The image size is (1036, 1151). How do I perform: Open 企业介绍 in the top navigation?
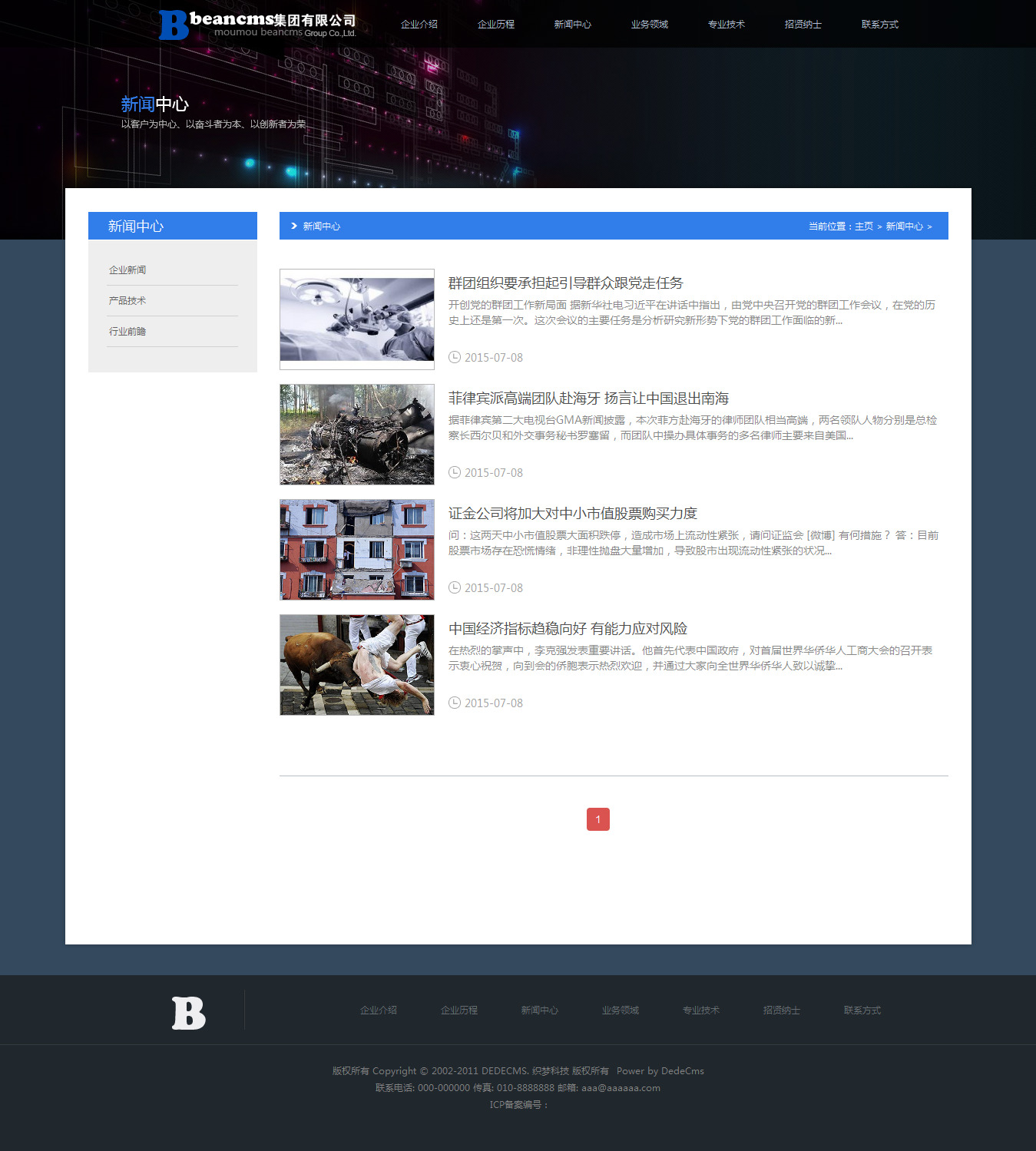419,25
